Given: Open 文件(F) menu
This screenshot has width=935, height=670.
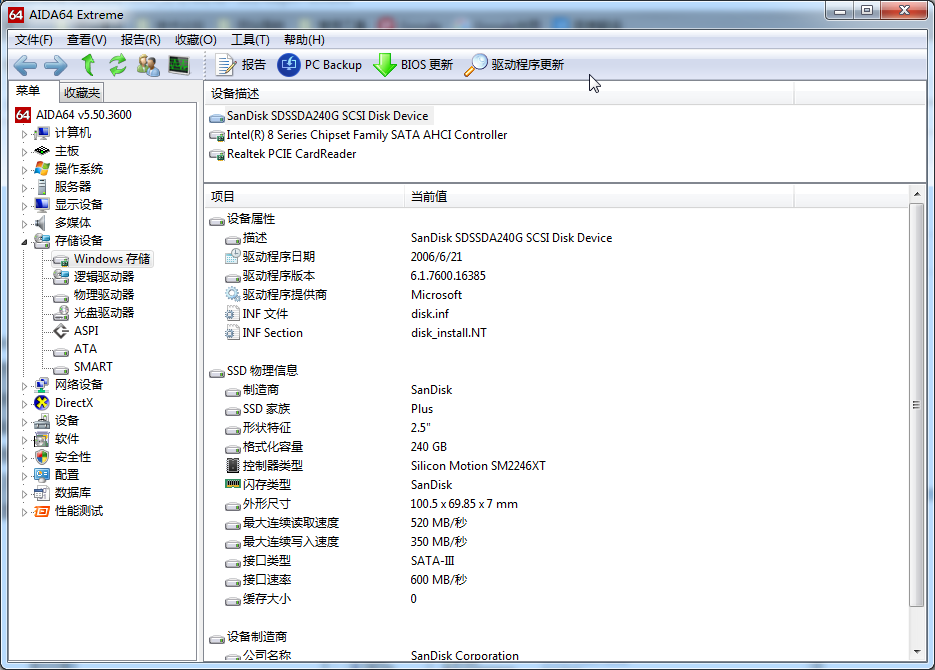Looking at the screenshot, I should click(x=33, y=40).
